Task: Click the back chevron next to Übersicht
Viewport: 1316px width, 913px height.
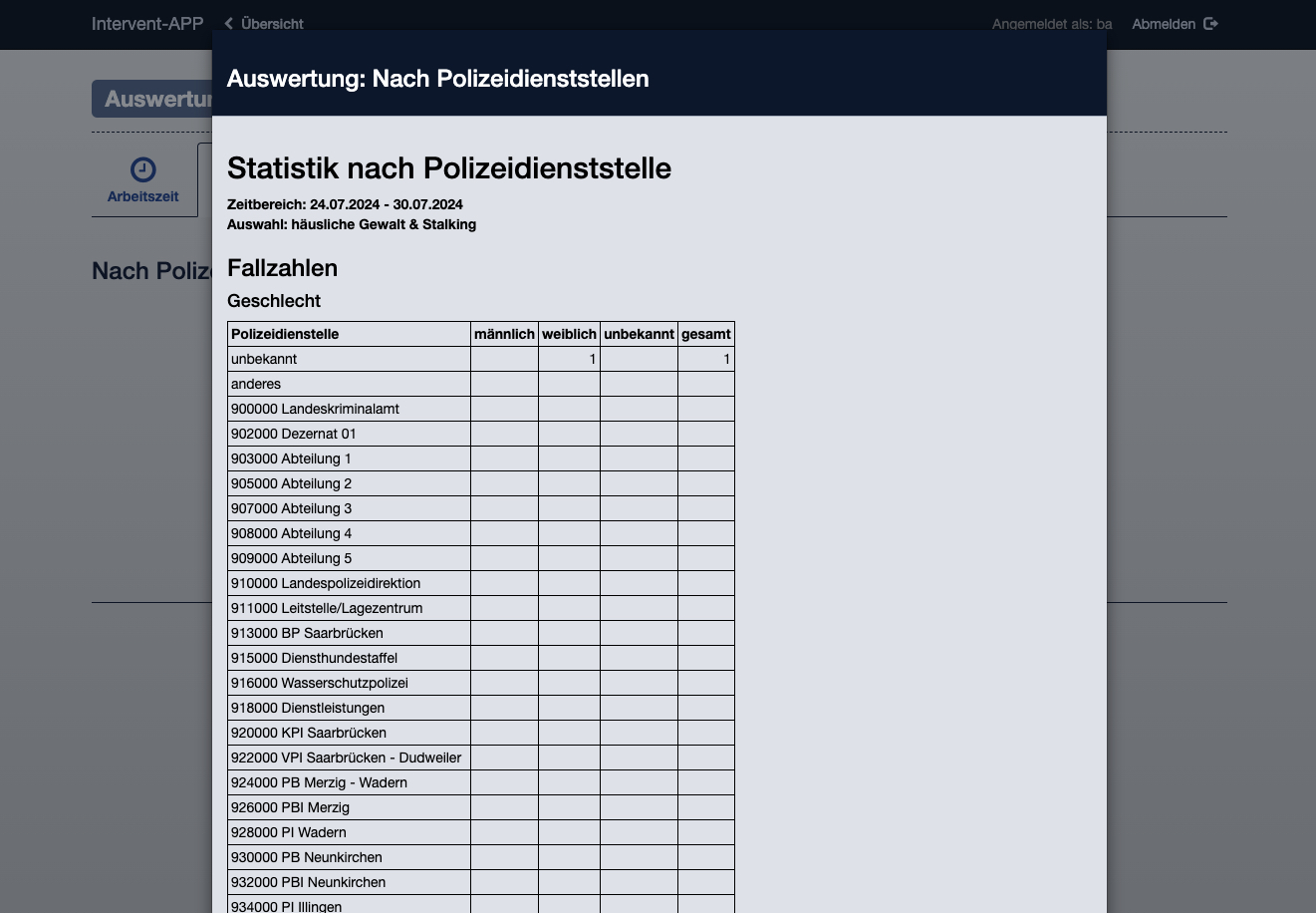Action: 229,24
